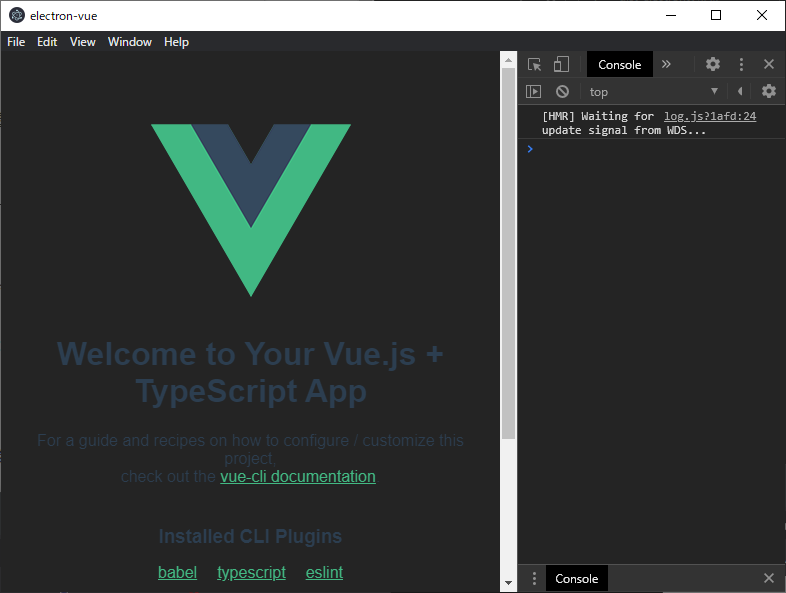Close the DevTools panel
786x593 pixels.
tap(769, 64)
